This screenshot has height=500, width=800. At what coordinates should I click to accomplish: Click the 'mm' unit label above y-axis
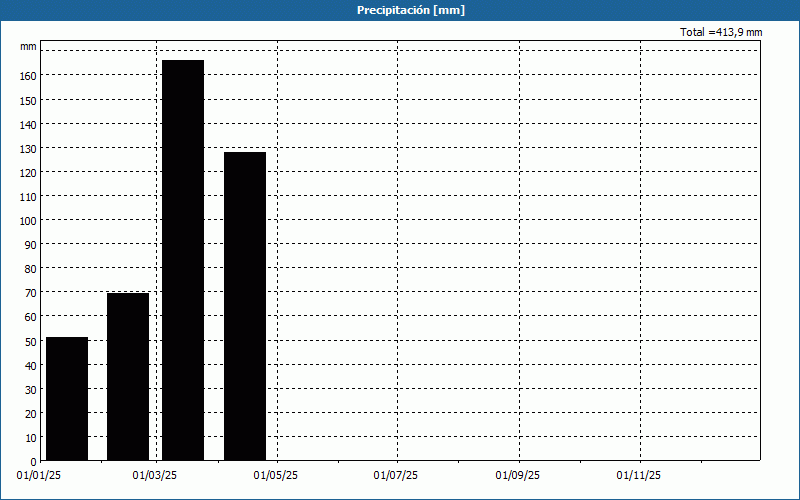29,47
